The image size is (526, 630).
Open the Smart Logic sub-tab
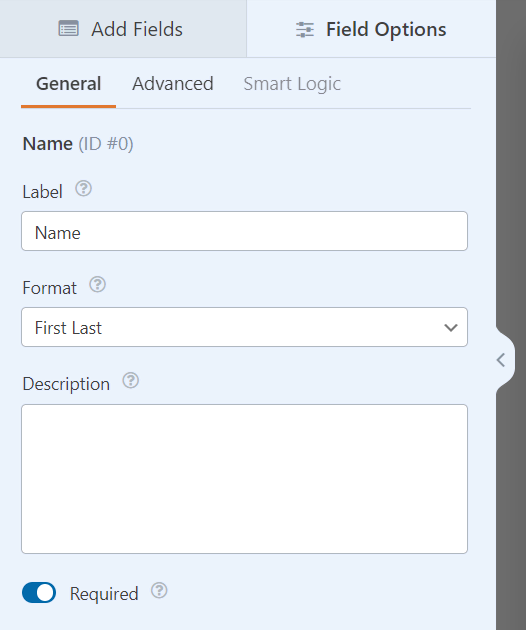click(292, 84)
